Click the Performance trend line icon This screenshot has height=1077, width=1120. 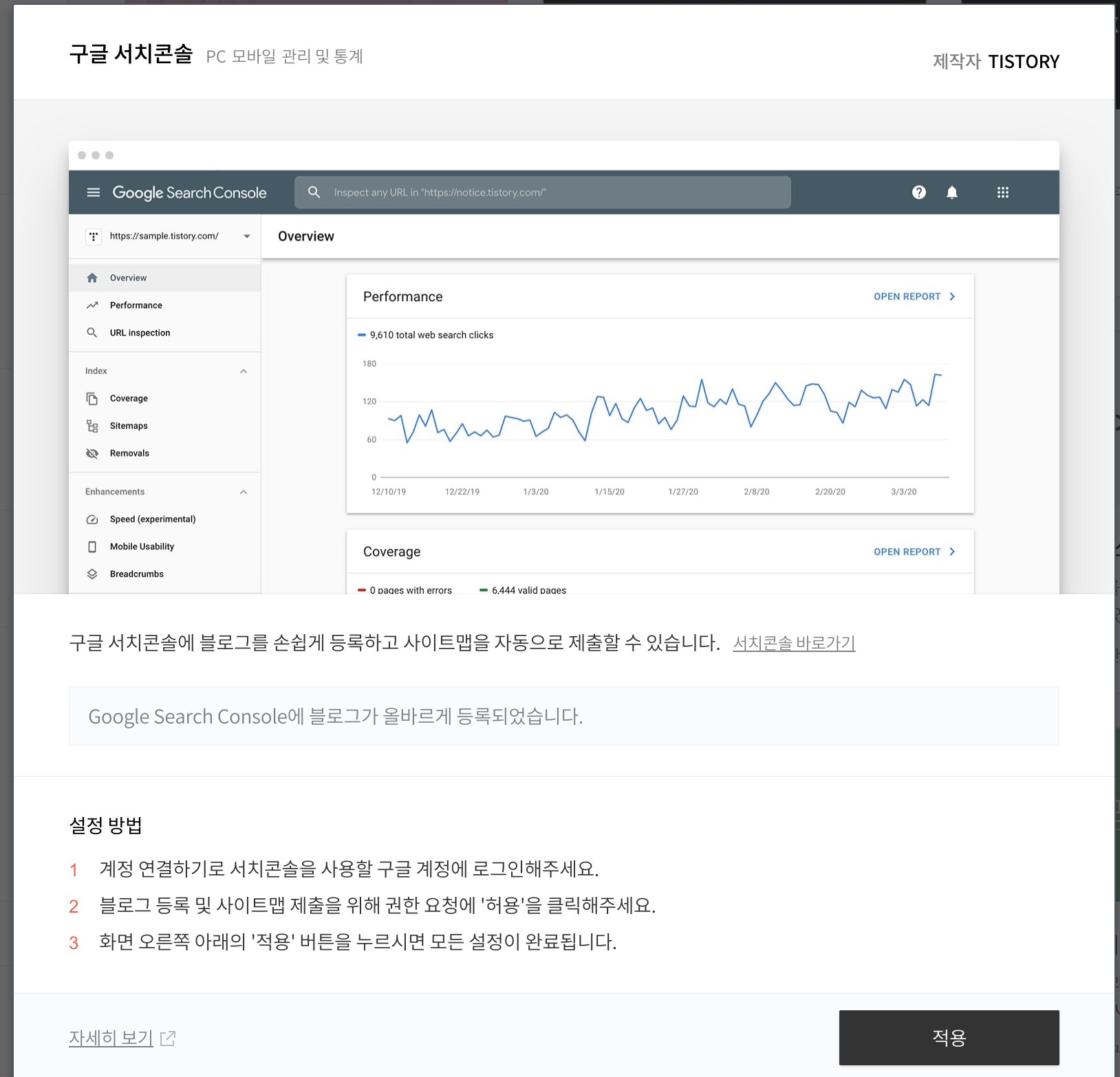92,305
